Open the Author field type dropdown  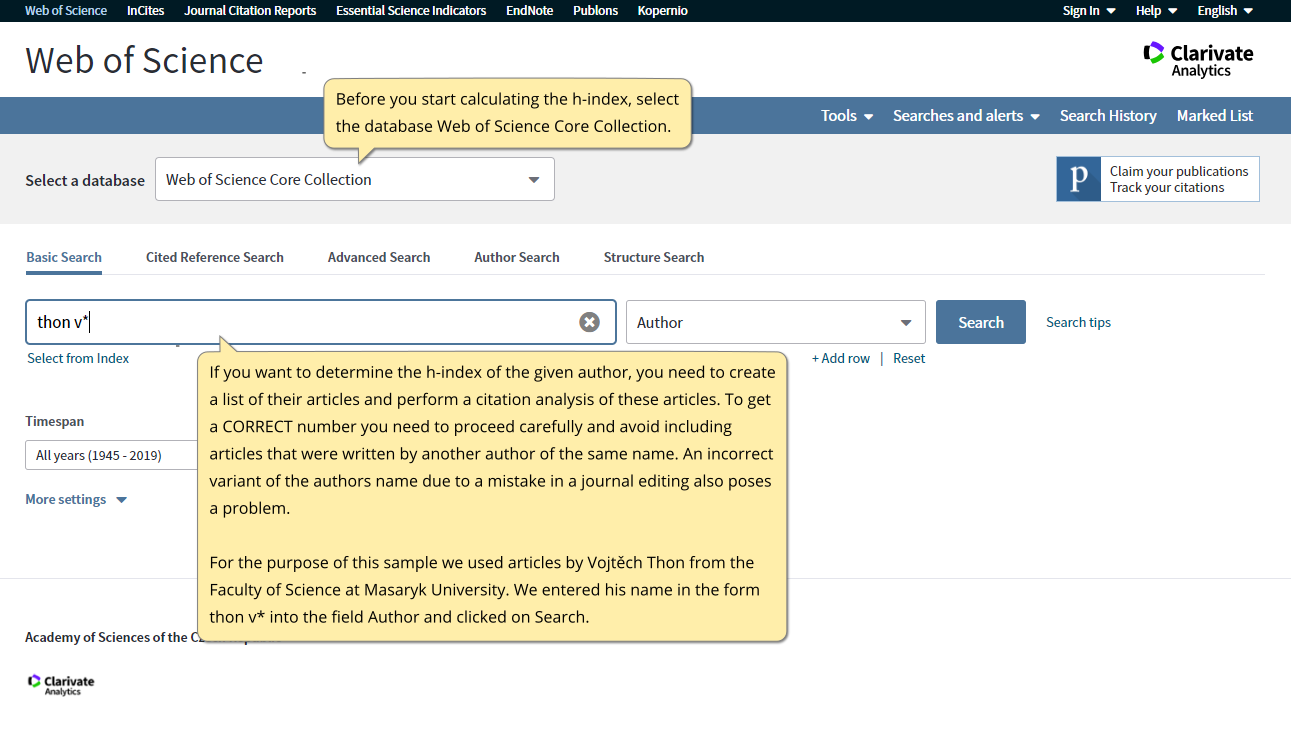point(776,322)
